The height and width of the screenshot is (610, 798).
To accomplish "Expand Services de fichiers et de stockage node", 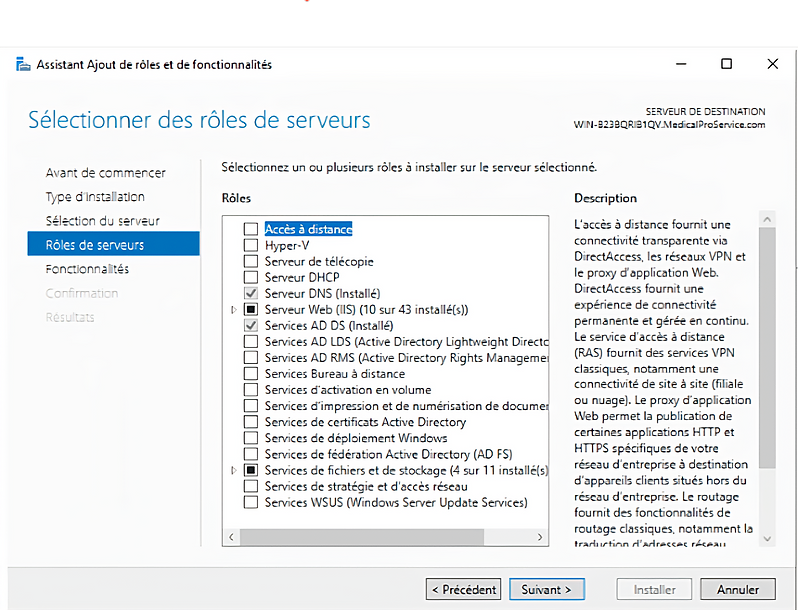I will tap(234, 470).
